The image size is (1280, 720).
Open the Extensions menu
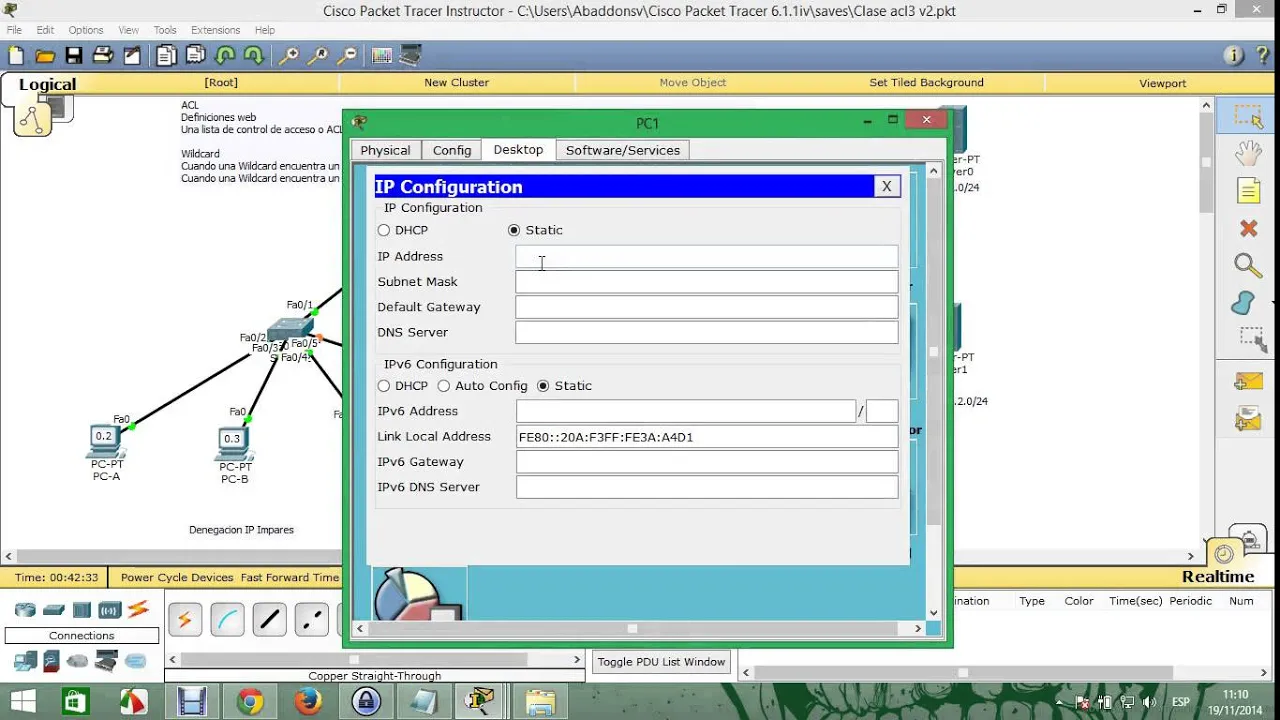[215, 30]
